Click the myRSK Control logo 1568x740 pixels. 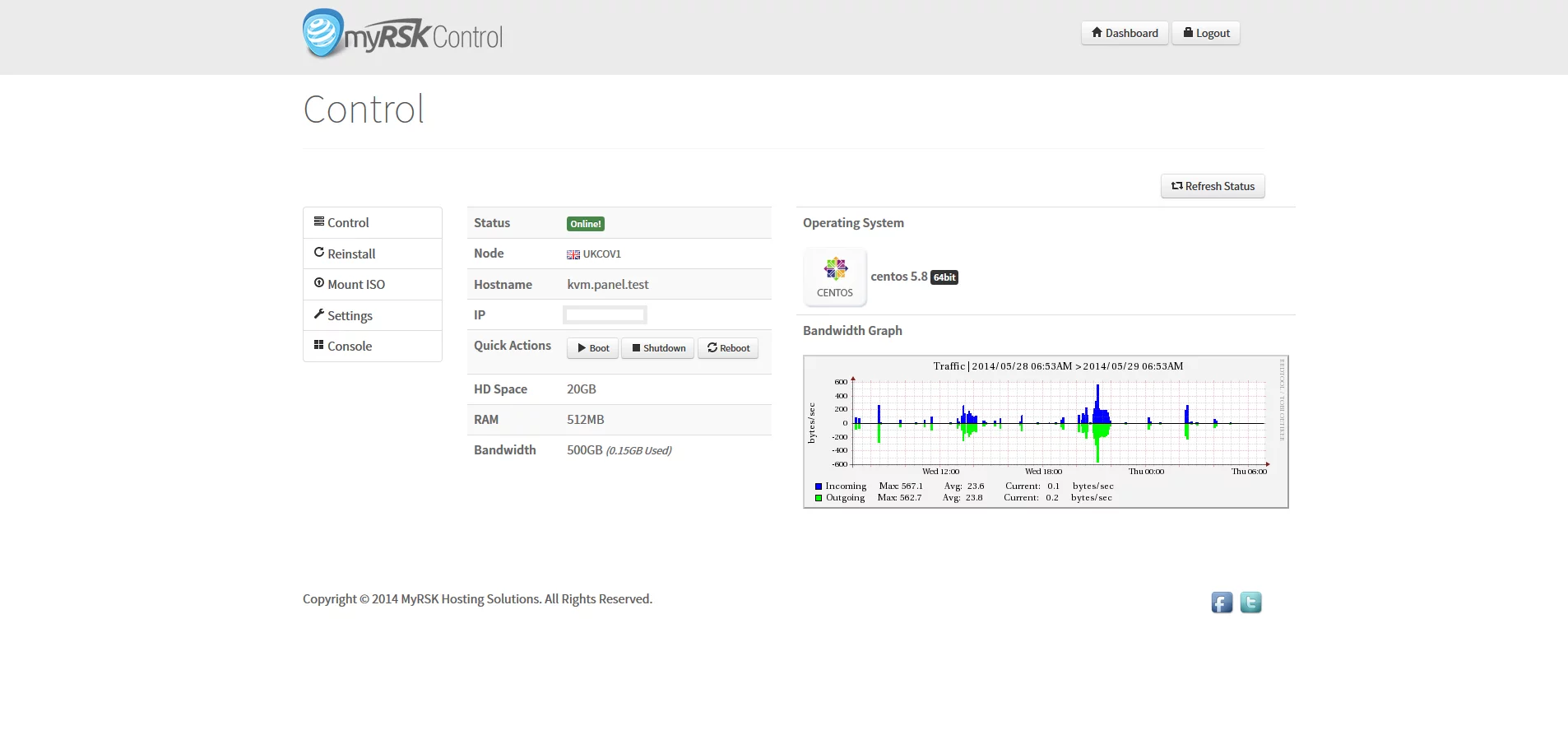(402, 34)
